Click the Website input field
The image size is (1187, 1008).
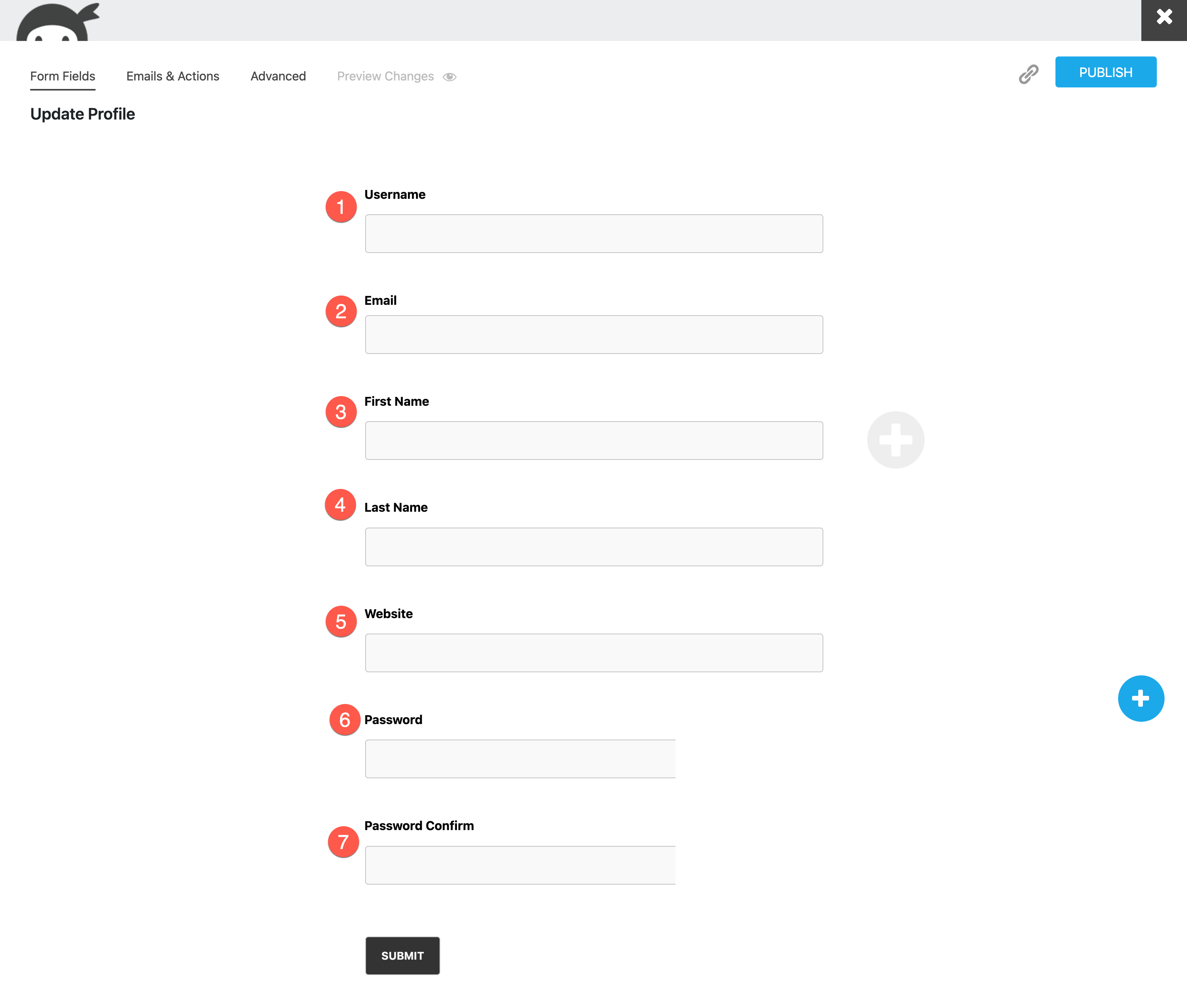(593, 653)
